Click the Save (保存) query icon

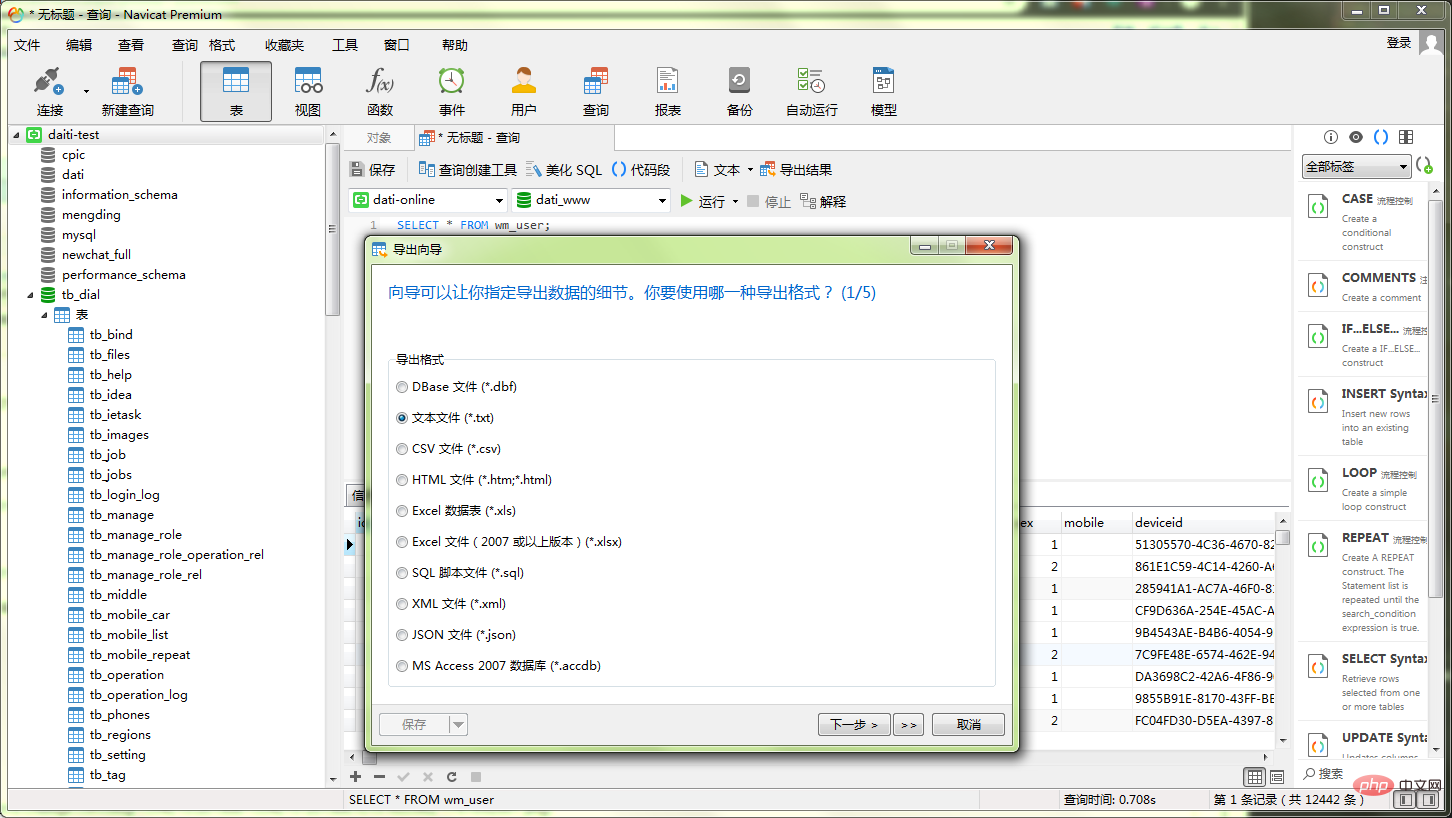[372, 170]
